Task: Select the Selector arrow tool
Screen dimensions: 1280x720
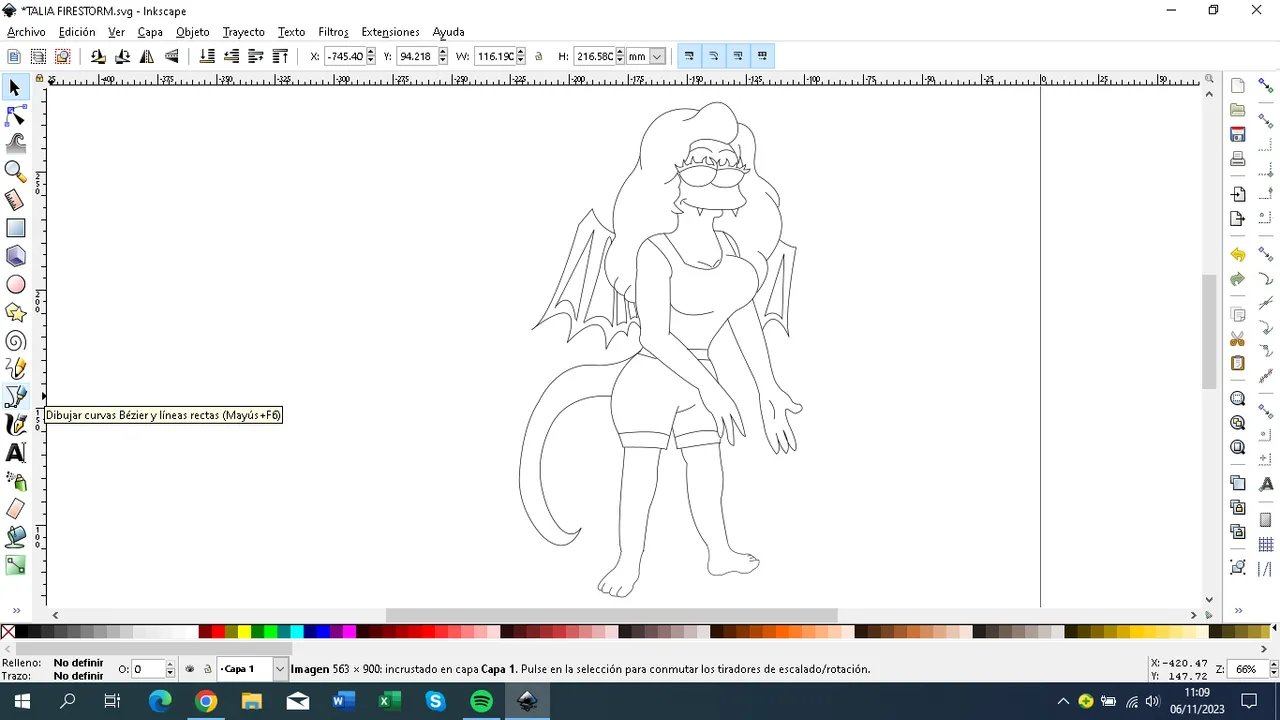Action: [15, 88]
